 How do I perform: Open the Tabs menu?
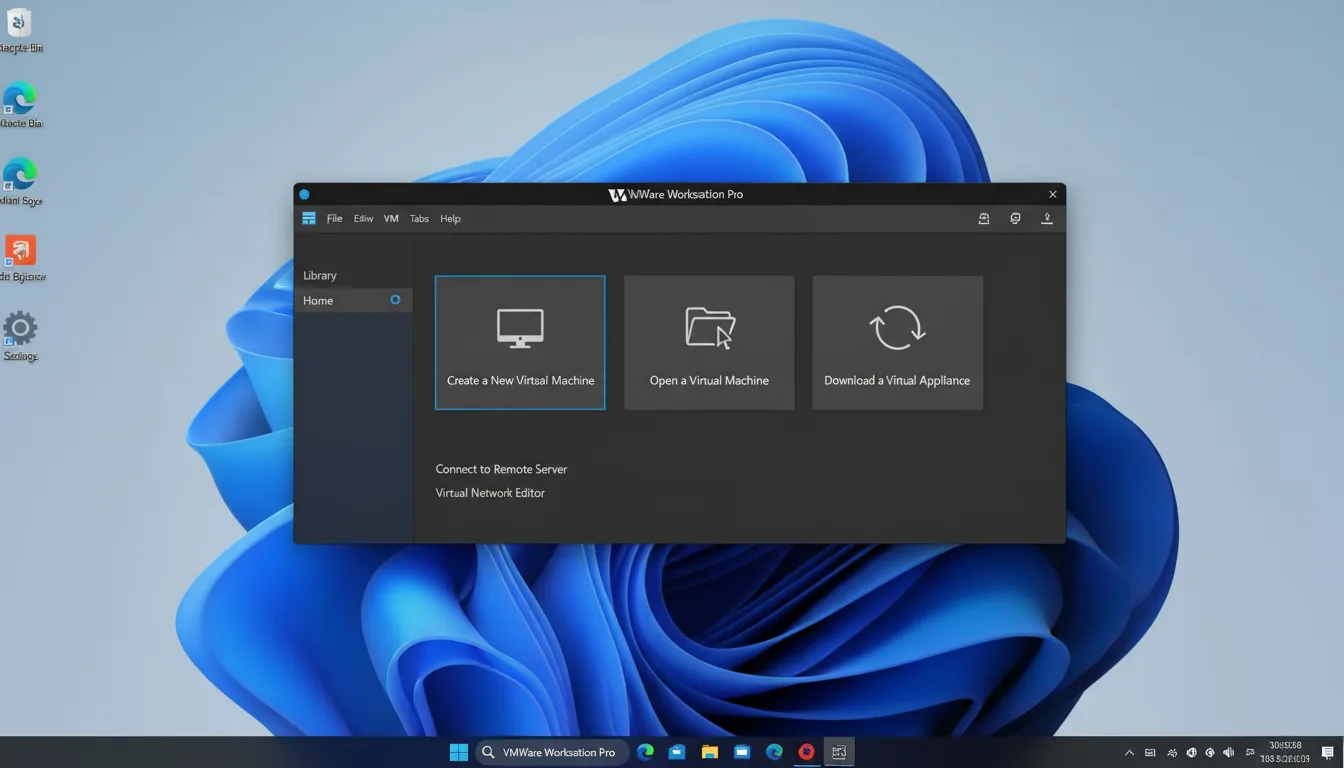pos(419,218)
